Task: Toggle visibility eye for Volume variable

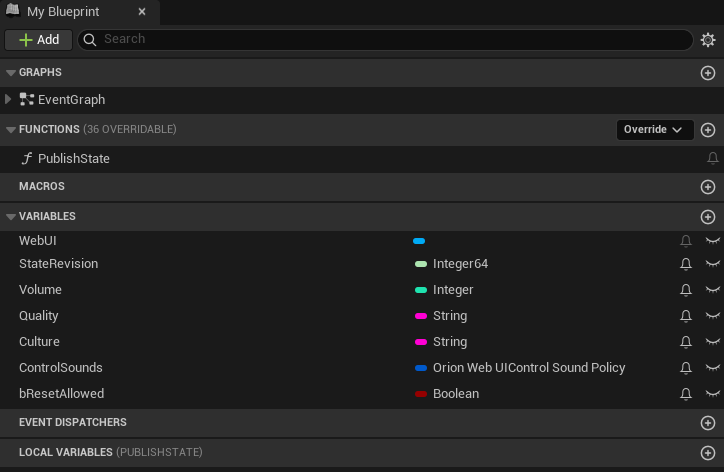Action: [x=712, y=290]
